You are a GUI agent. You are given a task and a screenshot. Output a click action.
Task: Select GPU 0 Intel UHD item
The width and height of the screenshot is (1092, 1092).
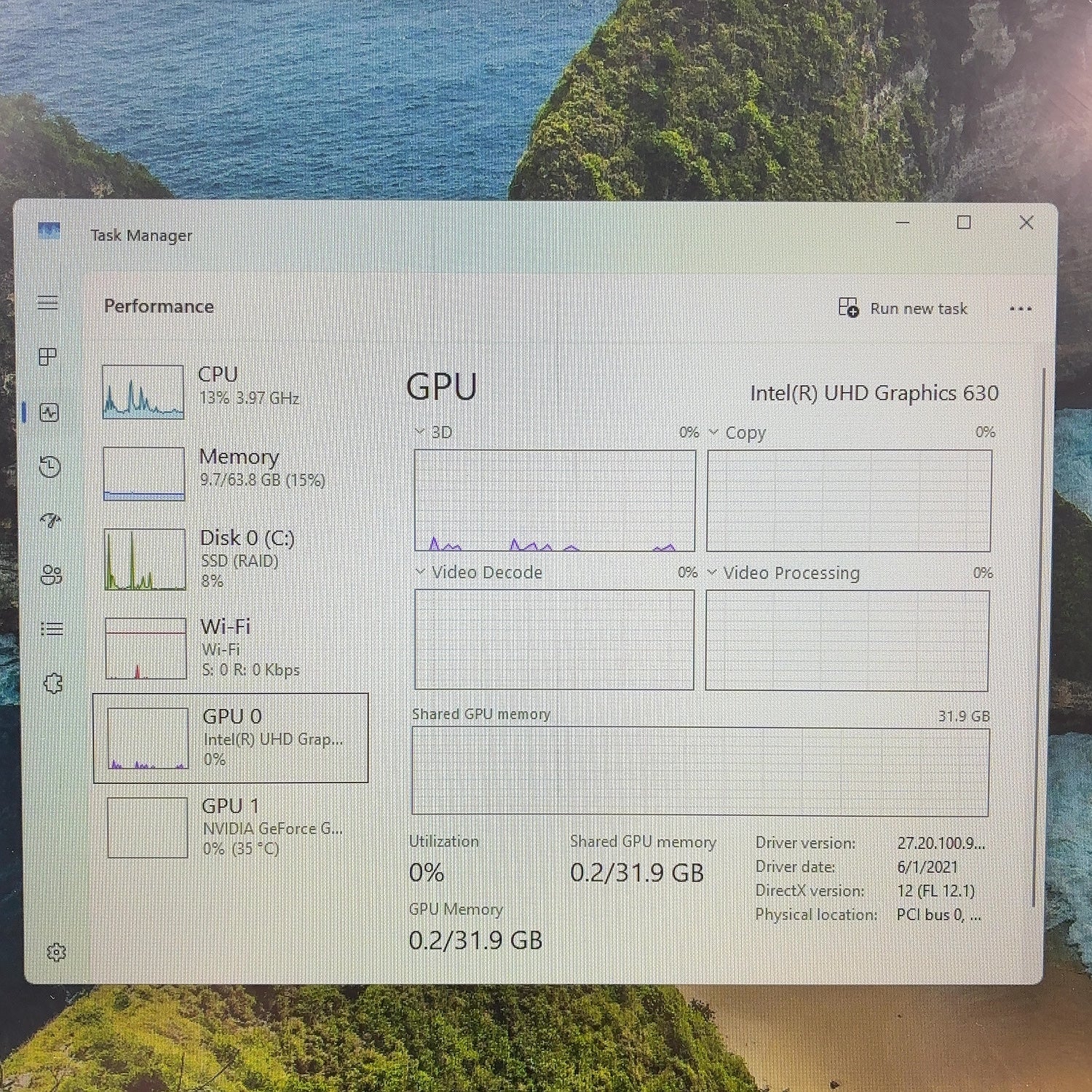pos(231,738)
